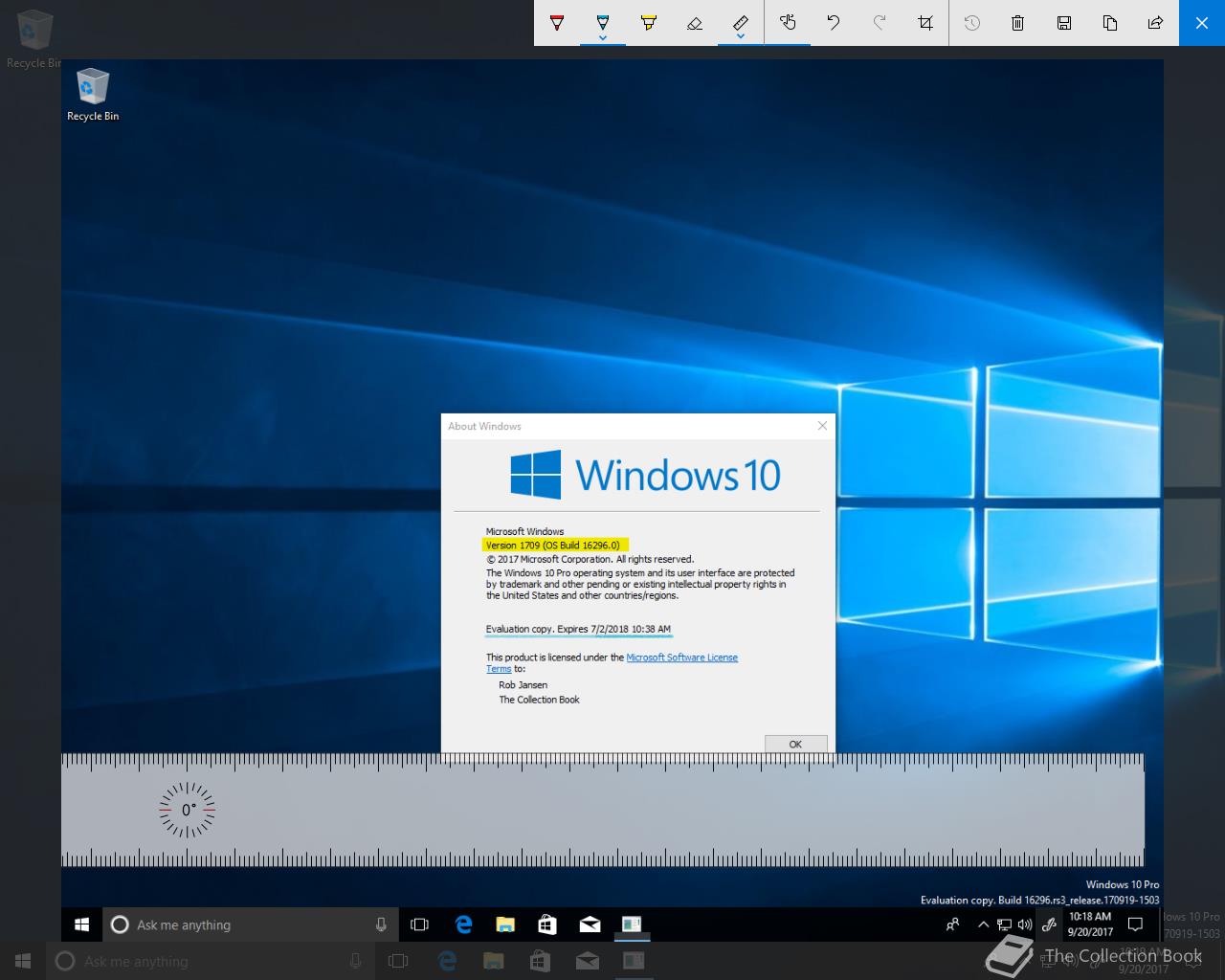The image size is (1225, 980).
Task: Click dimmed Start button behind the sketch
Action: 23,961
